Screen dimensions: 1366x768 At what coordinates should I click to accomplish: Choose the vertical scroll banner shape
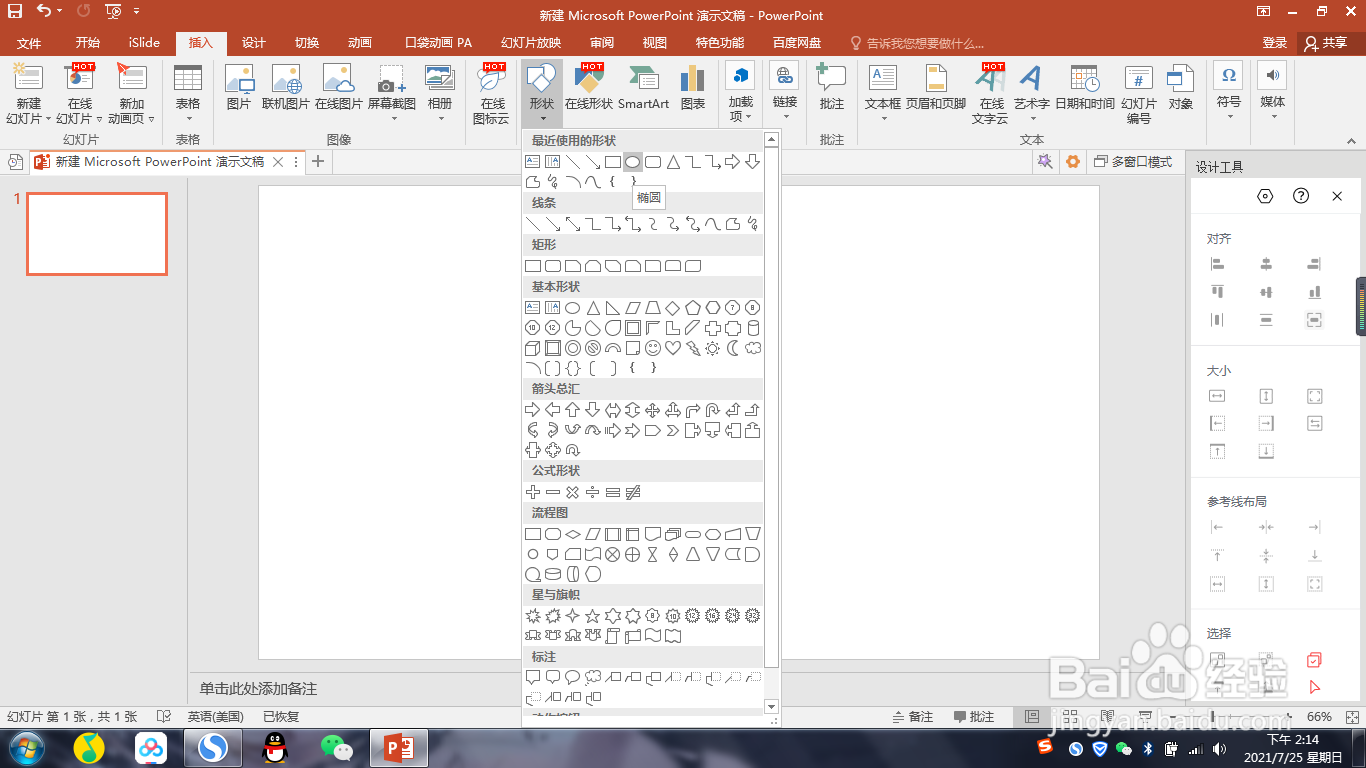click(x=613, y=636)
